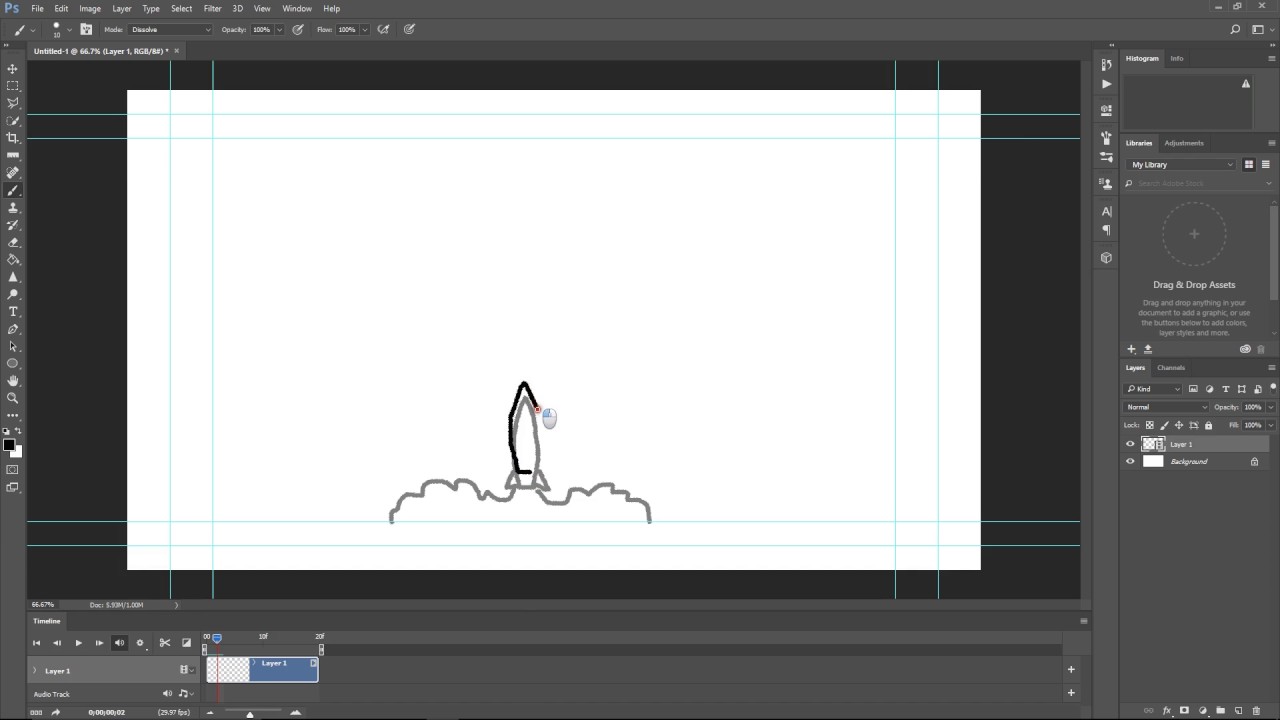Delete layer using the trash icon

(1257, 711)
